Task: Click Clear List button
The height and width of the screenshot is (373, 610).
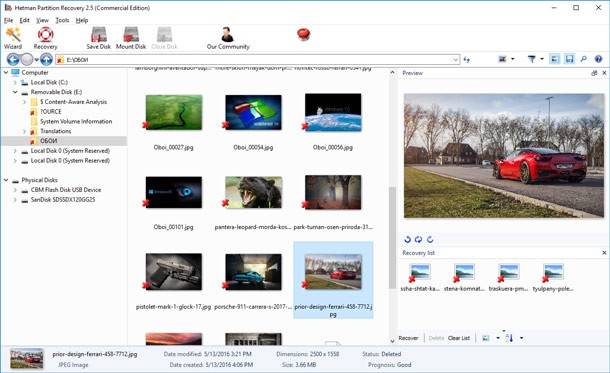Action: [x=459, y=338]
